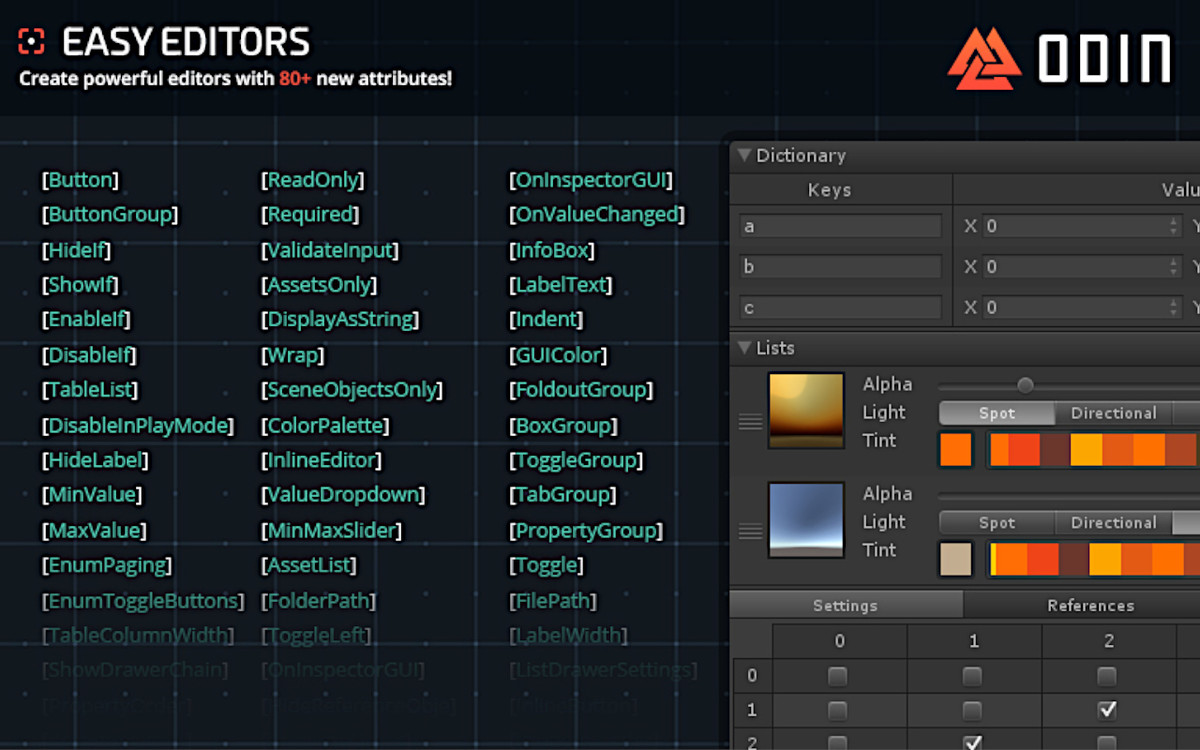This screenshot has width=1200, height=750.
Task: Pick yellow from the first item's Tint palette
Action: pos(1086,450)
